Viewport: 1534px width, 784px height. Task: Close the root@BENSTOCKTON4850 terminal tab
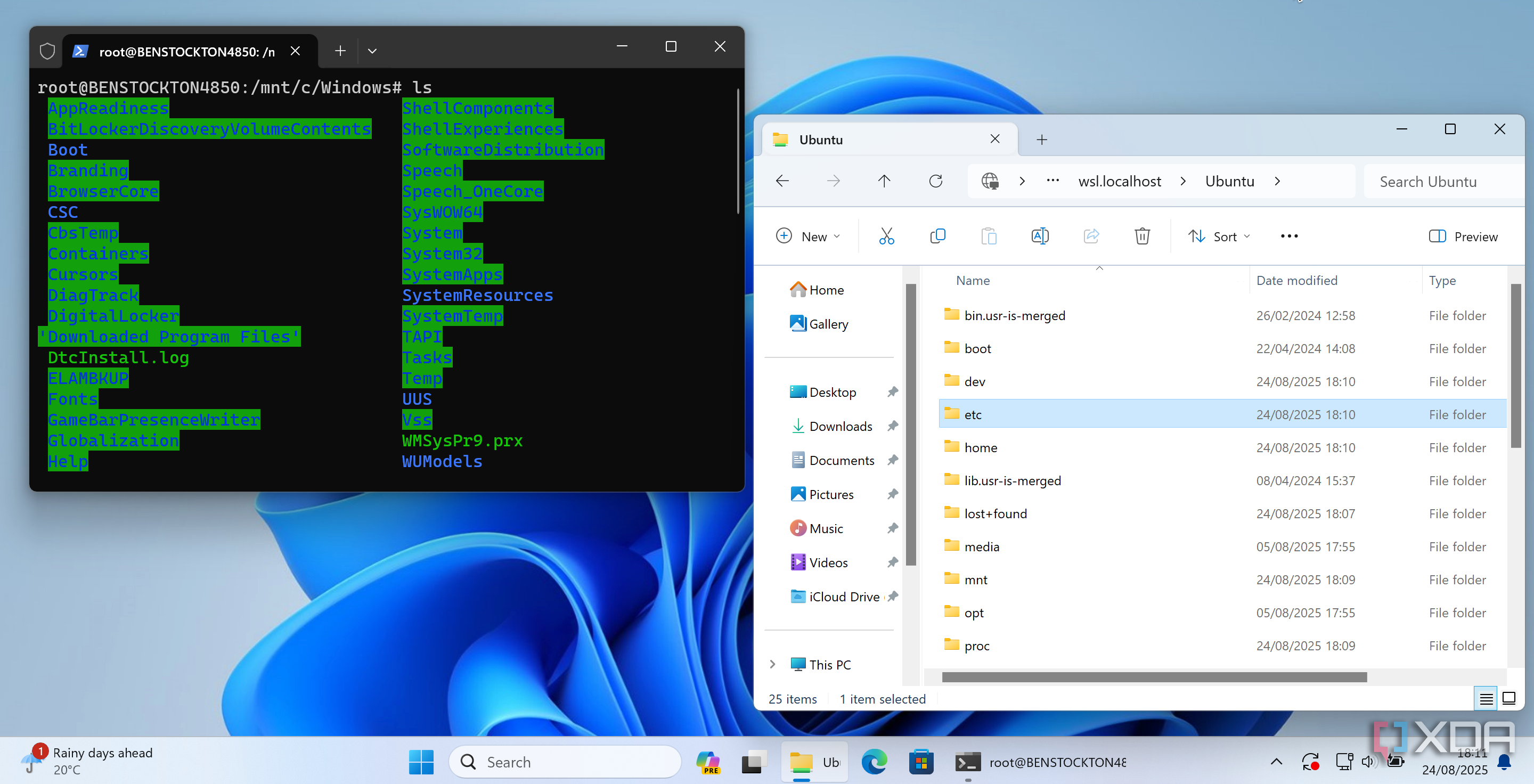(x=296, y=51)
